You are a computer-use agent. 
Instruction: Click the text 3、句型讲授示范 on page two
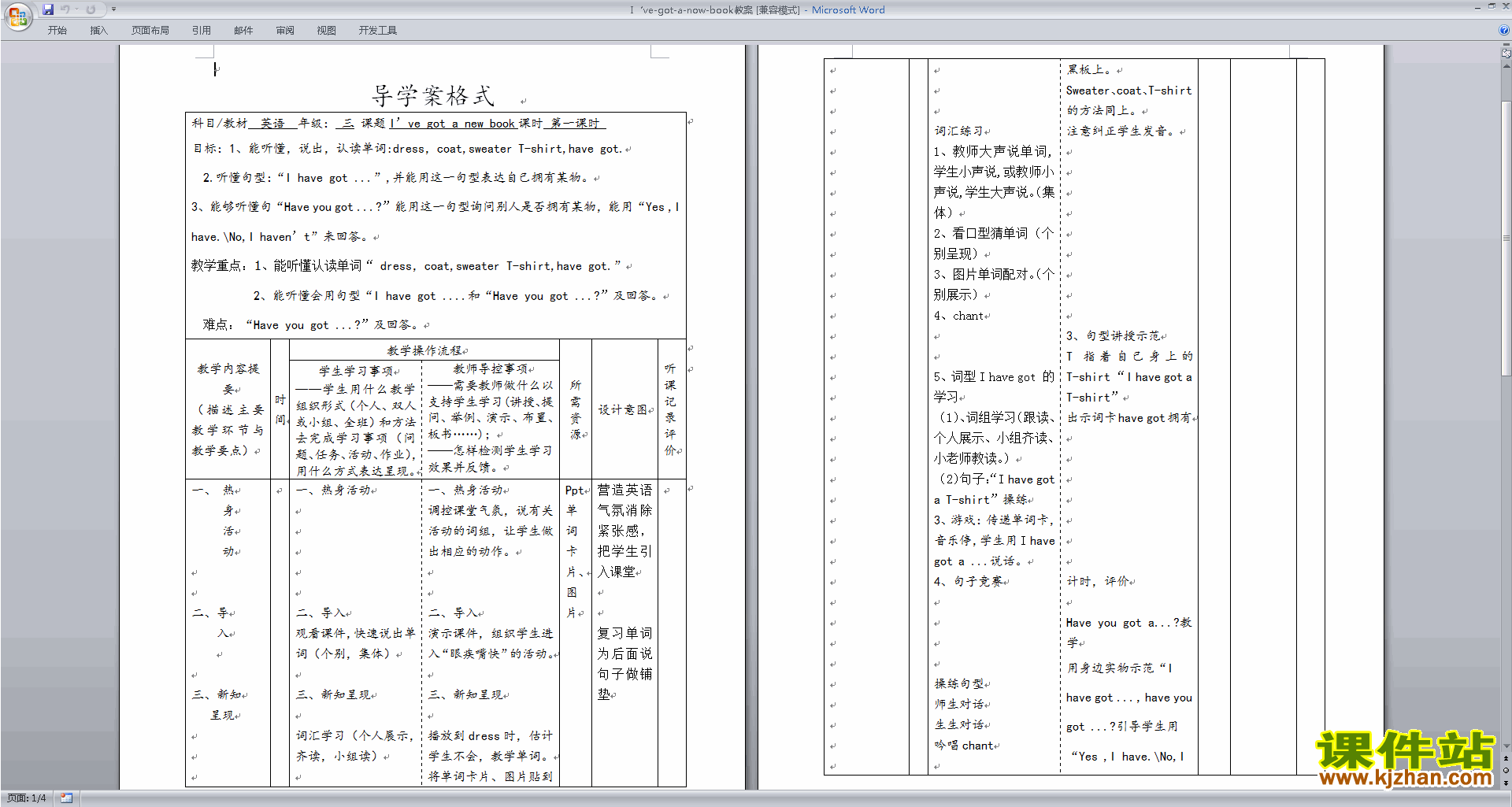pyautogui.click(x=1114, y=335)
